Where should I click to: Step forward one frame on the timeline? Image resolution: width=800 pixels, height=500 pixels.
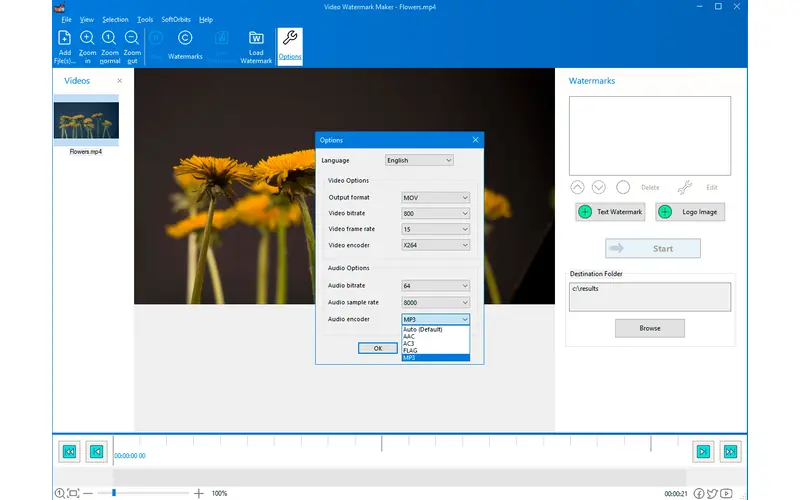[x=703, y=452]
